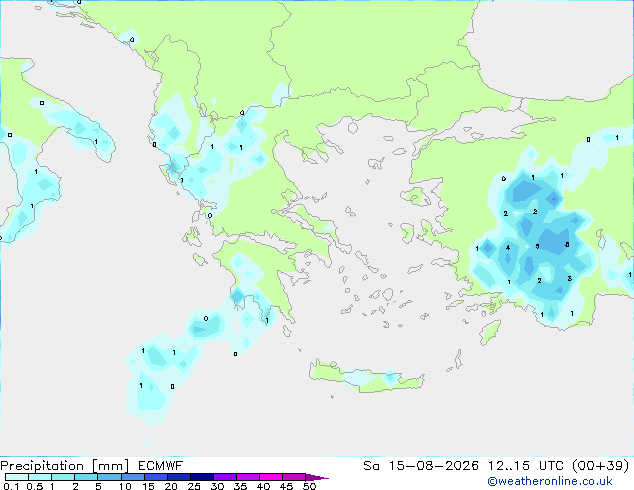Click map value "3" over southwestern Turkey

coord(569,279)
